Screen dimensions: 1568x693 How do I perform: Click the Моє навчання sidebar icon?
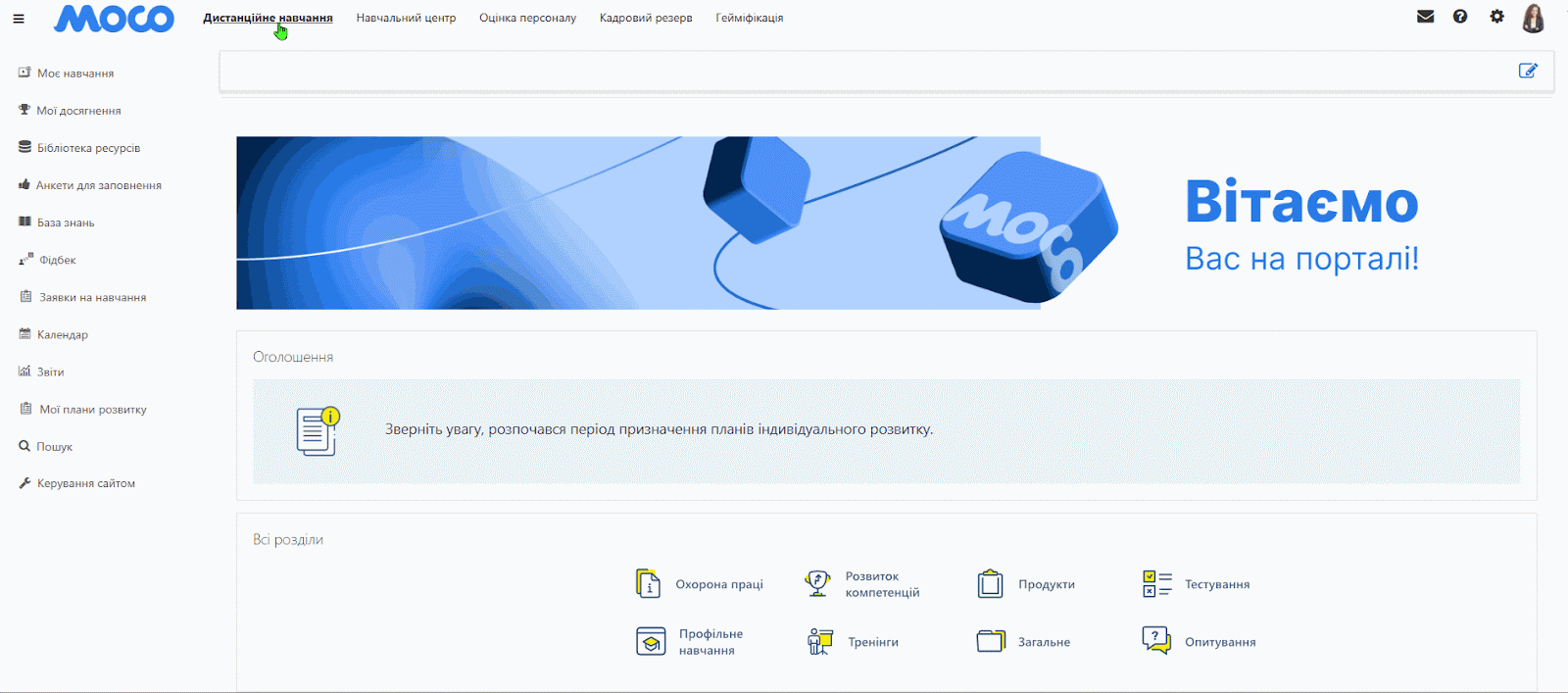pos(24,73)
